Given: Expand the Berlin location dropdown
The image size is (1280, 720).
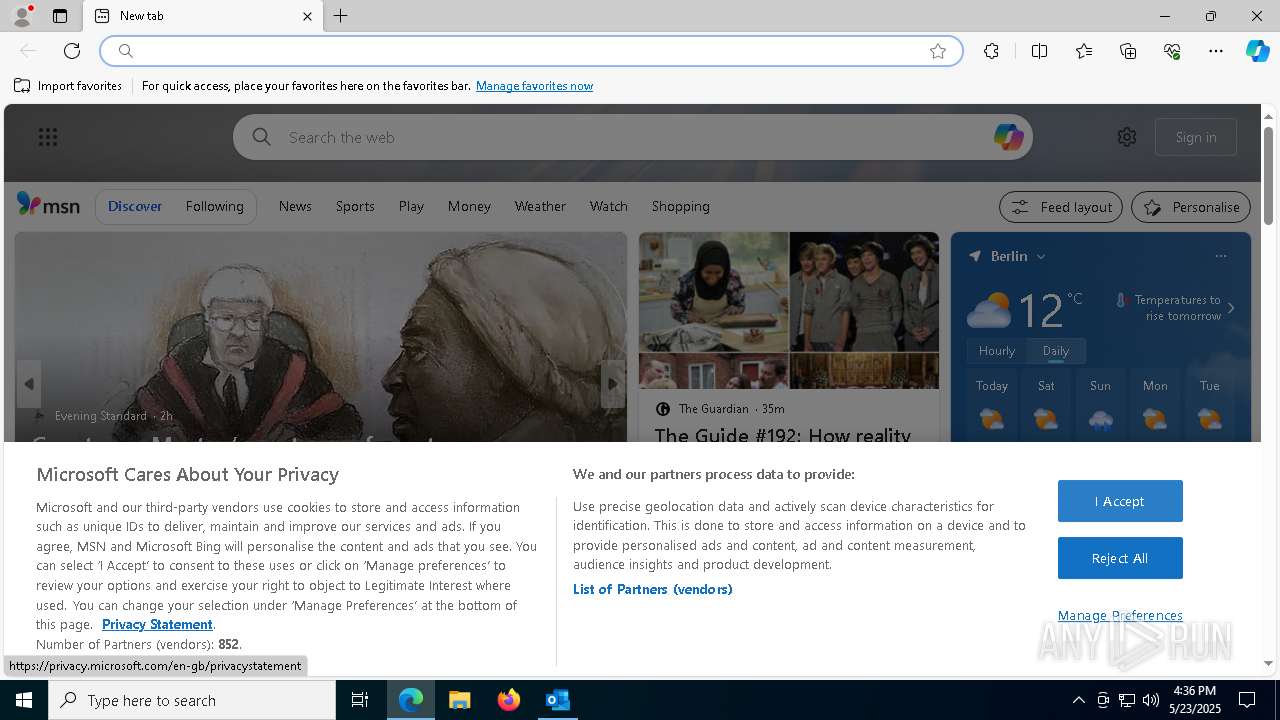Looking at the screenshot, I should click(x=1040, y=256).
